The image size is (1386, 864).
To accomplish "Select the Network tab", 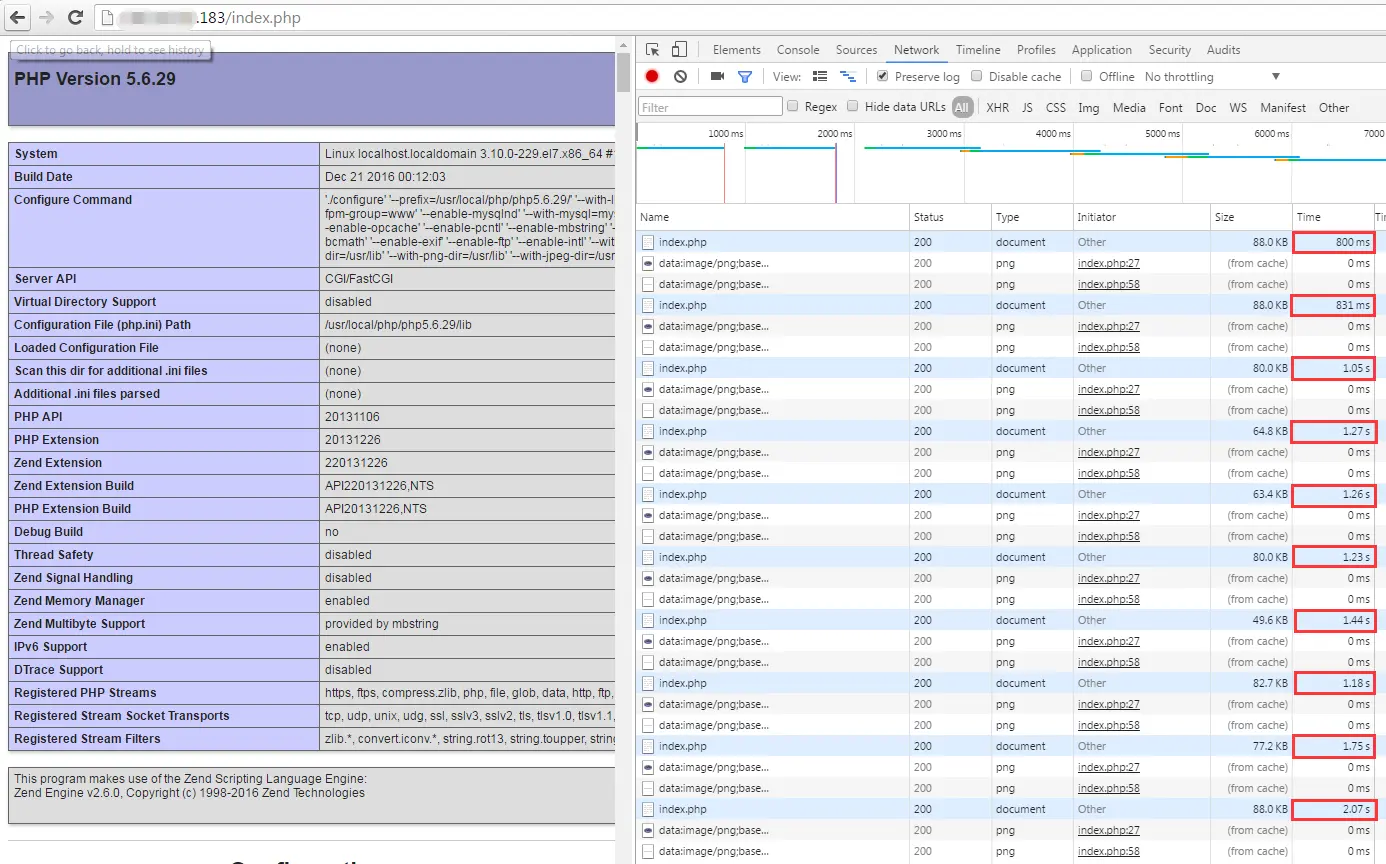I will point(917,50).
